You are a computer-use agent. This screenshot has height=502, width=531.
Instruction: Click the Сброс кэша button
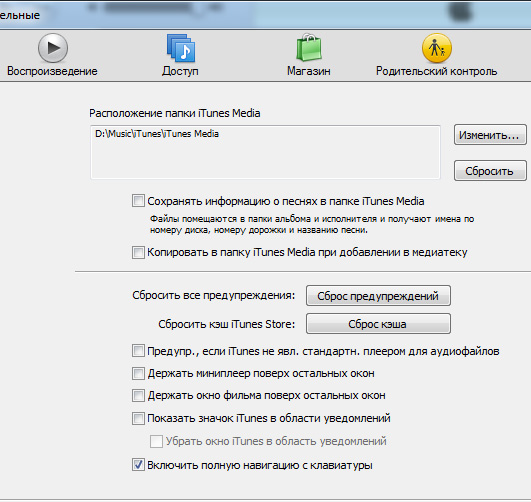pos(378,324)
